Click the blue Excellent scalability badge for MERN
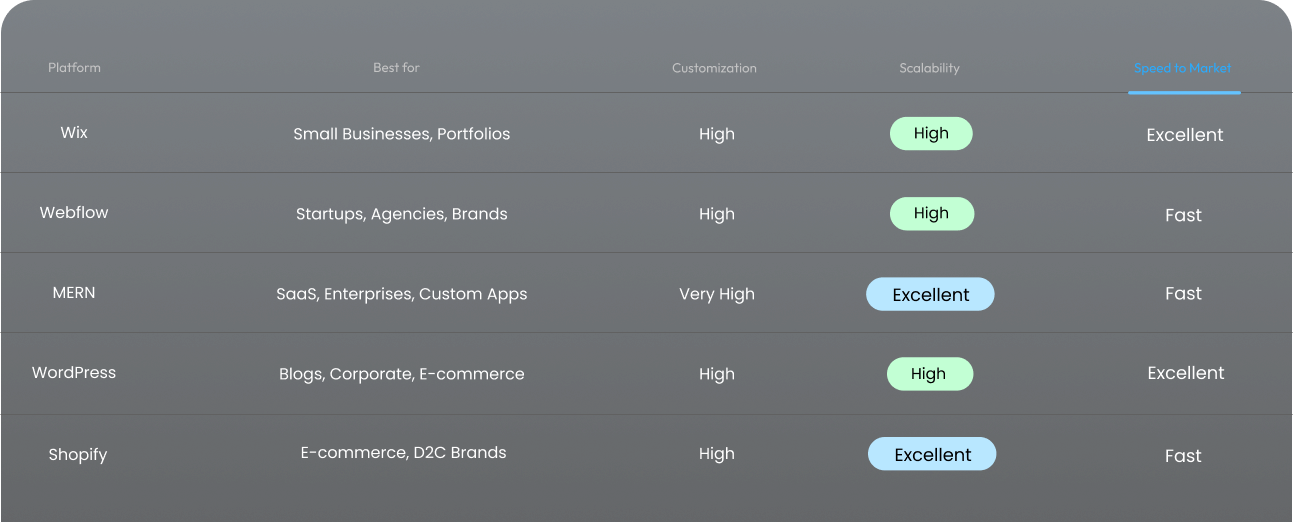Viewport: 1293px width, 522px height. [930, 294]
